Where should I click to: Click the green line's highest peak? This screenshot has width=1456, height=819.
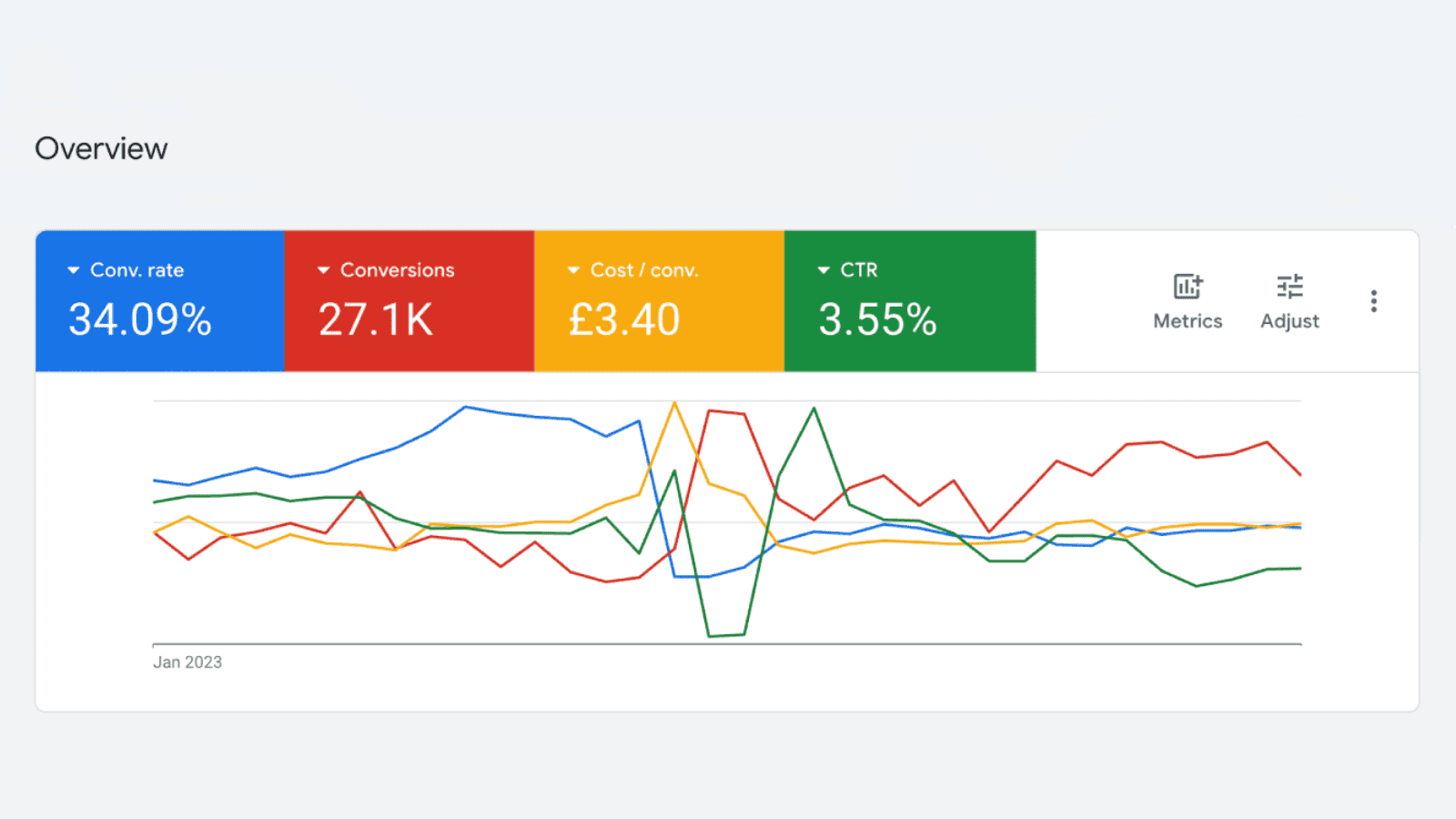[x=814, y=409]
